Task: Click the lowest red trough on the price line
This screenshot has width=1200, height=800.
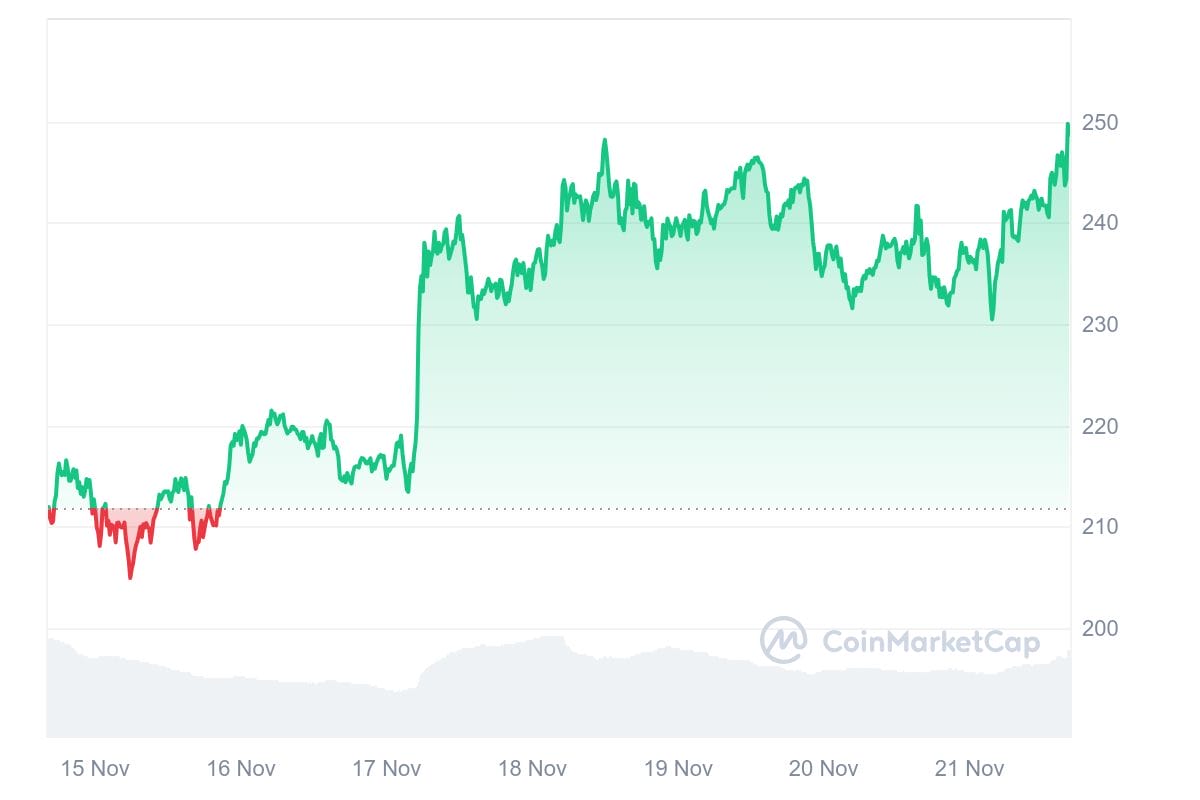Action: [x=130, y=577]
